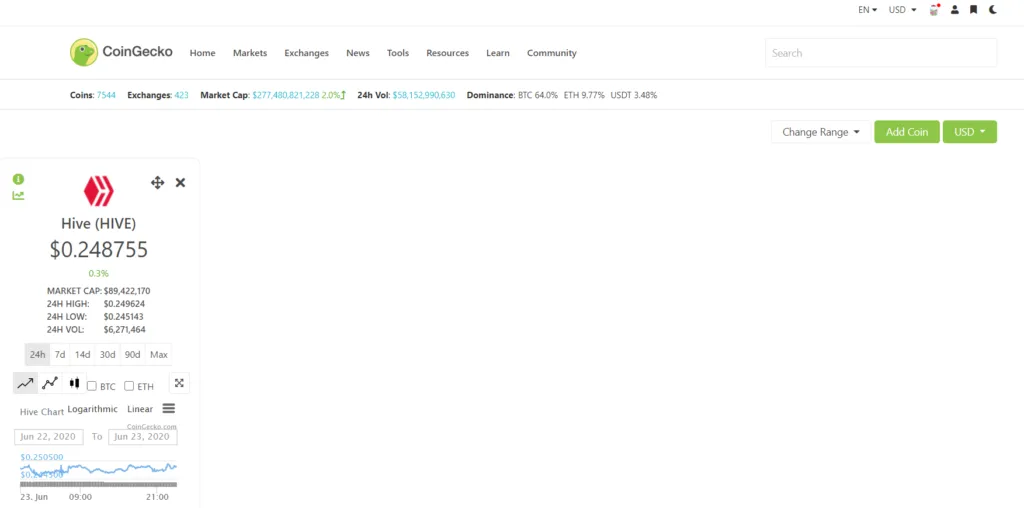
Task: Select the 24h chart range tab
Action: pos(37,355)
